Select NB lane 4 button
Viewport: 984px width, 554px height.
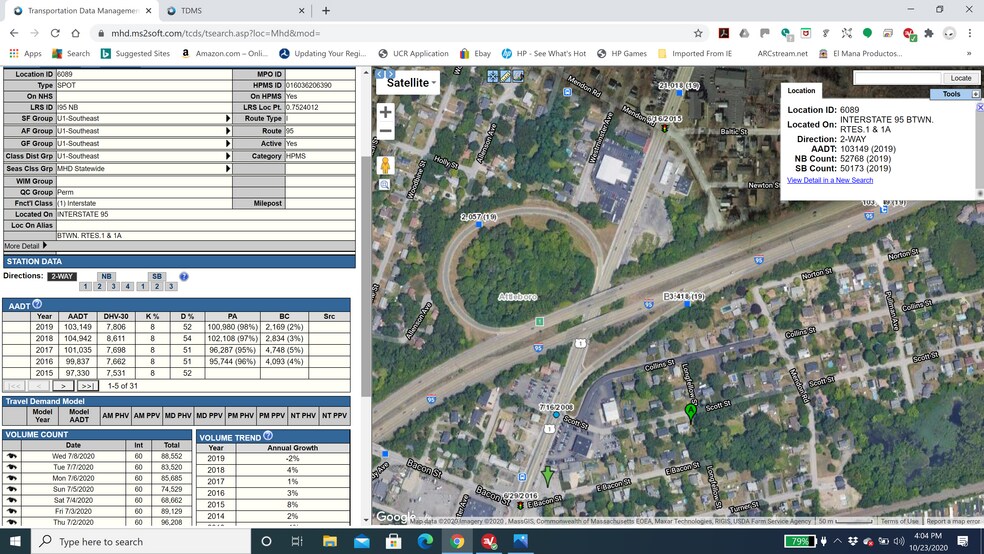click(x=127, y=286)
